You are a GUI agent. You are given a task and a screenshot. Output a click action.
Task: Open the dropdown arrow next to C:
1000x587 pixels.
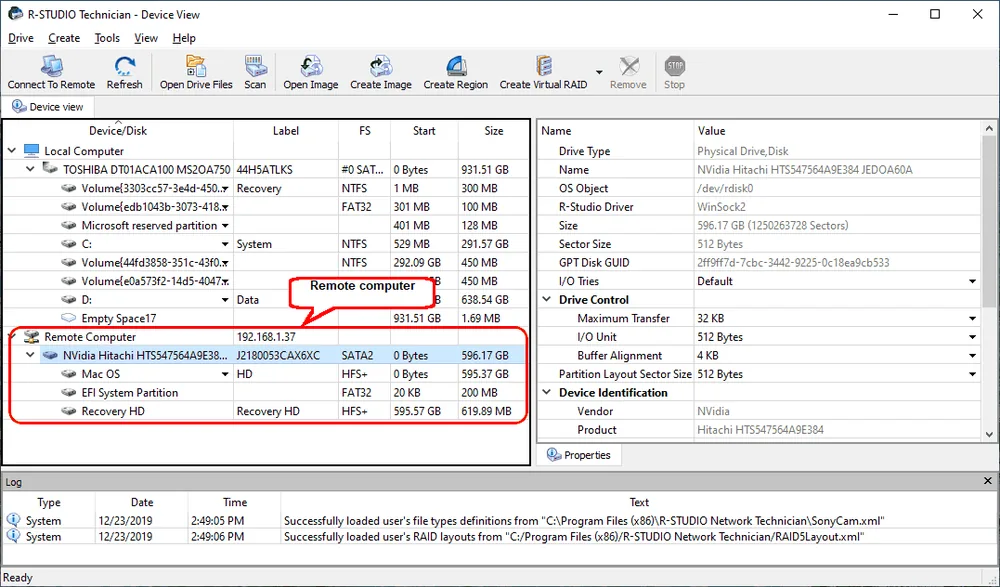tap(225, 244)
